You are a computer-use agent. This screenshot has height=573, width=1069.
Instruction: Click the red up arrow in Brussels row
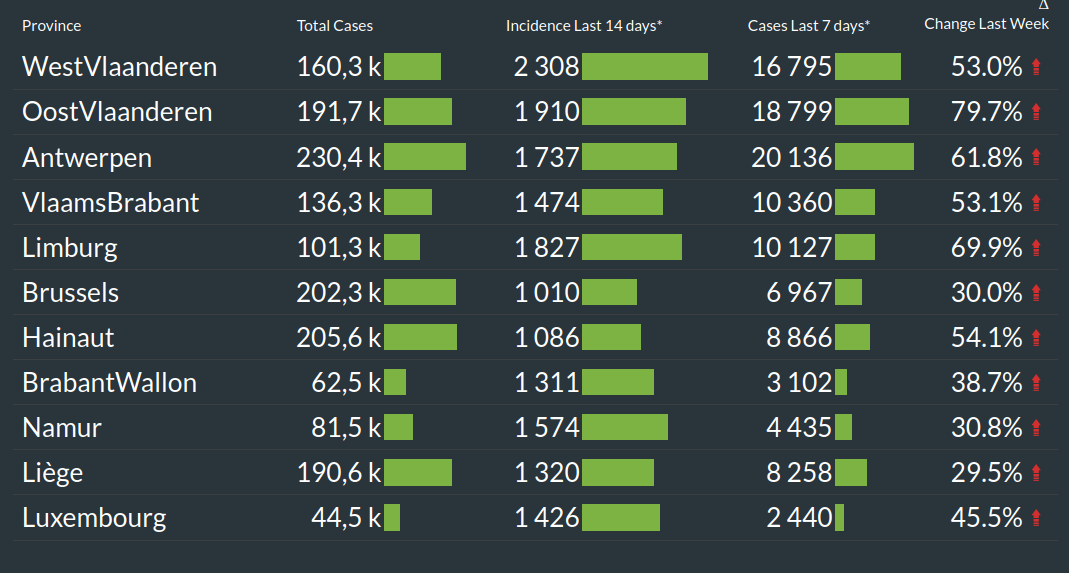pos(1036,293)
